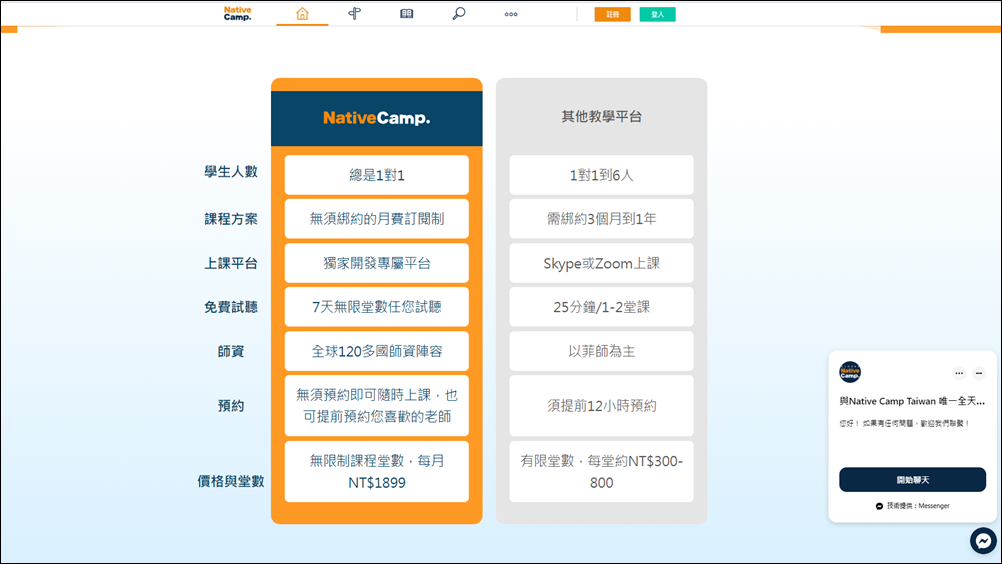Screen dimensions: 1002x564
Task: Click the 獨家開發專屬平台 cell
Action: [376, 263]
